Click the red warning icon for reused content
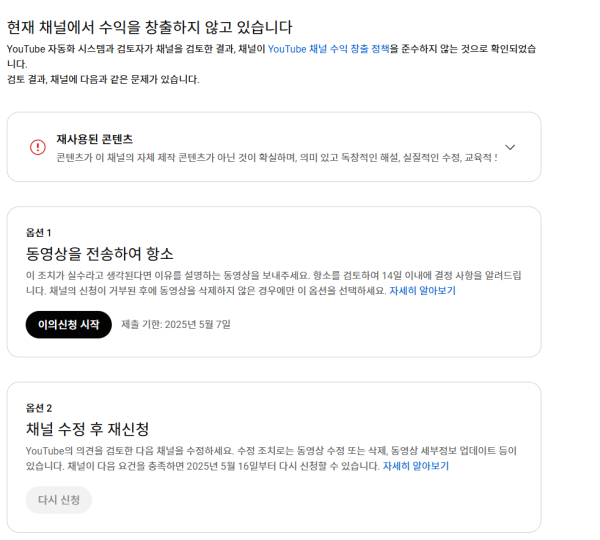 pos(38,147)
